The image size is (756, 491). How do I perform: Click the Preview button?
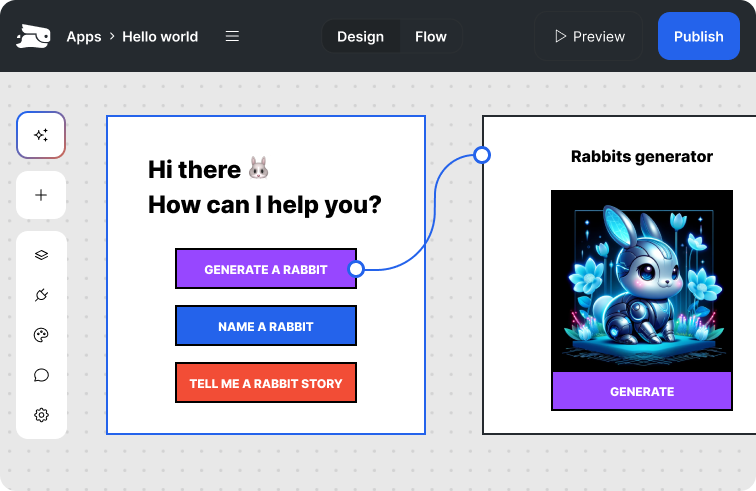click(588, 36)
